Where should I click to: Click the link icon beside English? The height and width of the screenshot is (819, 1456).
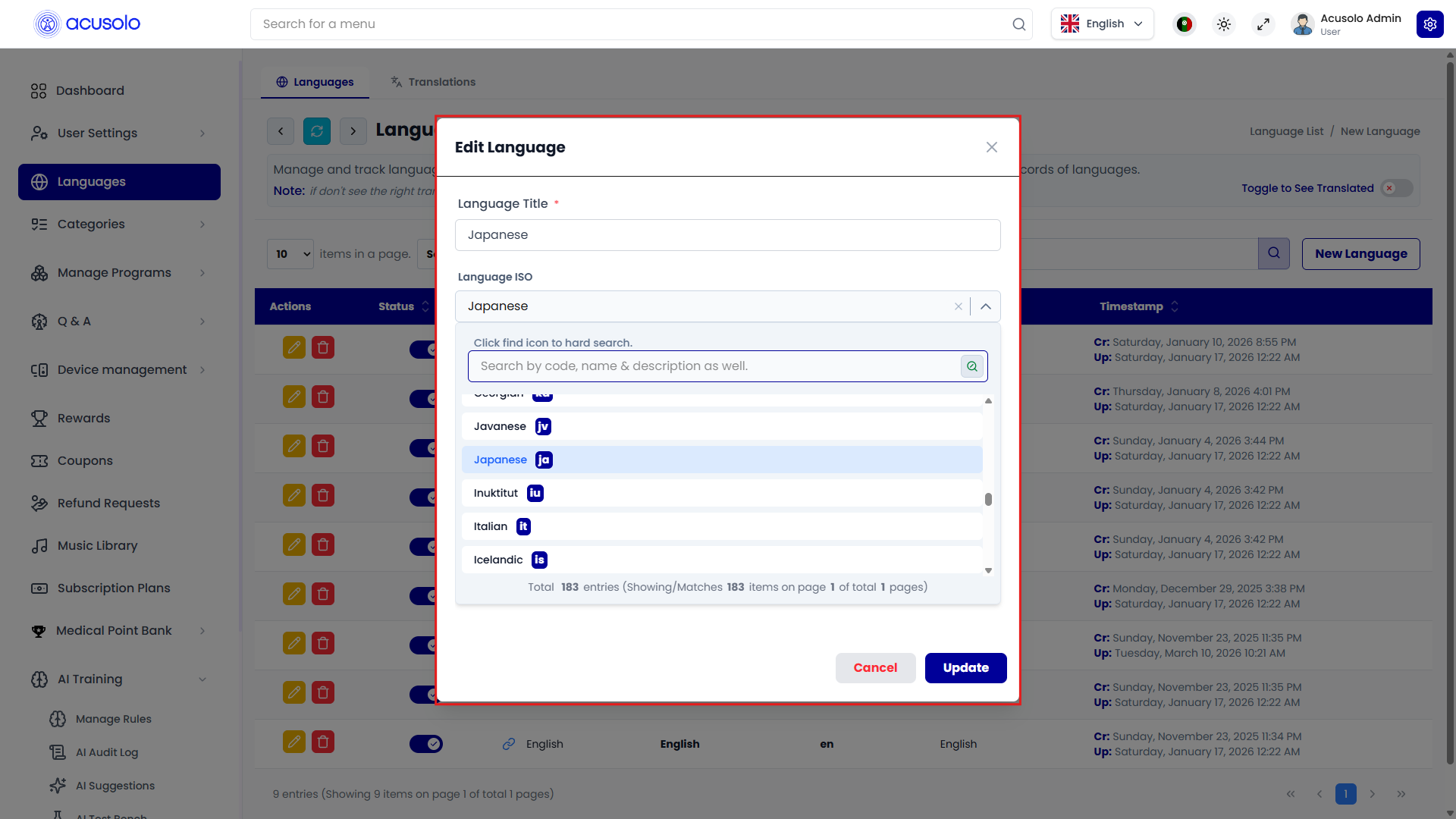509,744
